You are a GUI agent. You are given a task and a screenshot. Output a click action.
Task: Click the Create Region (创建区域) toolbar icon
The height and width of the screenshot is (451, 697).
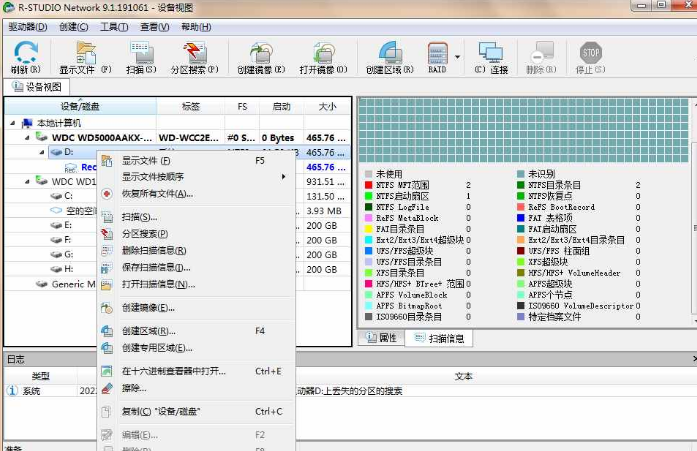(390, 57)
